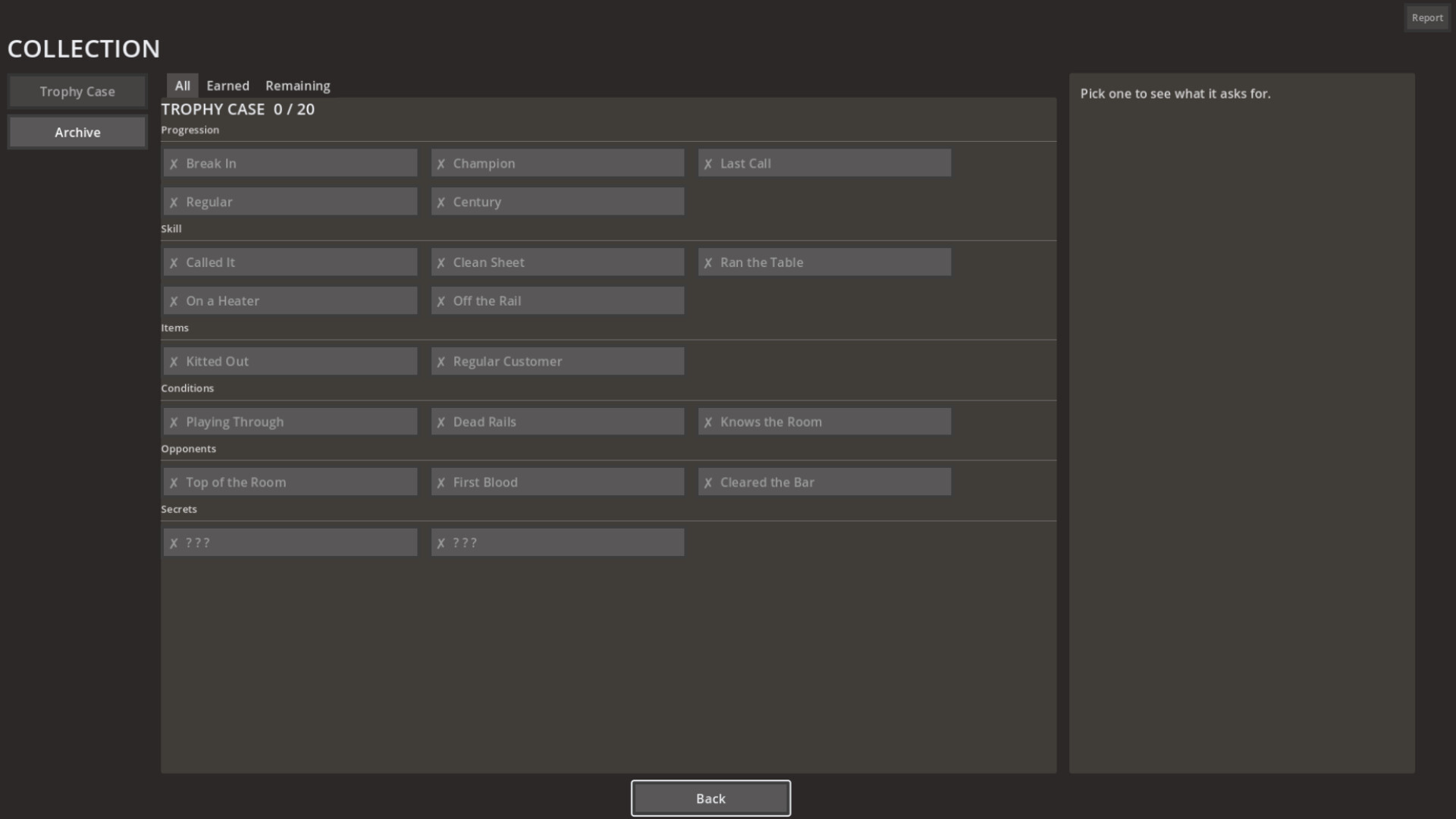Select the Off the Rail trophy
Screen dimensions: 1456x819
coord(557,301)
